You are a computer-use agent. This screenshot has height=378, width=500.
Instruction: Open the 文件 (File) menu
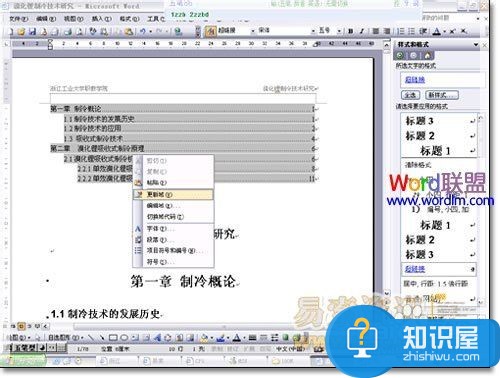(x=18, y=19)
